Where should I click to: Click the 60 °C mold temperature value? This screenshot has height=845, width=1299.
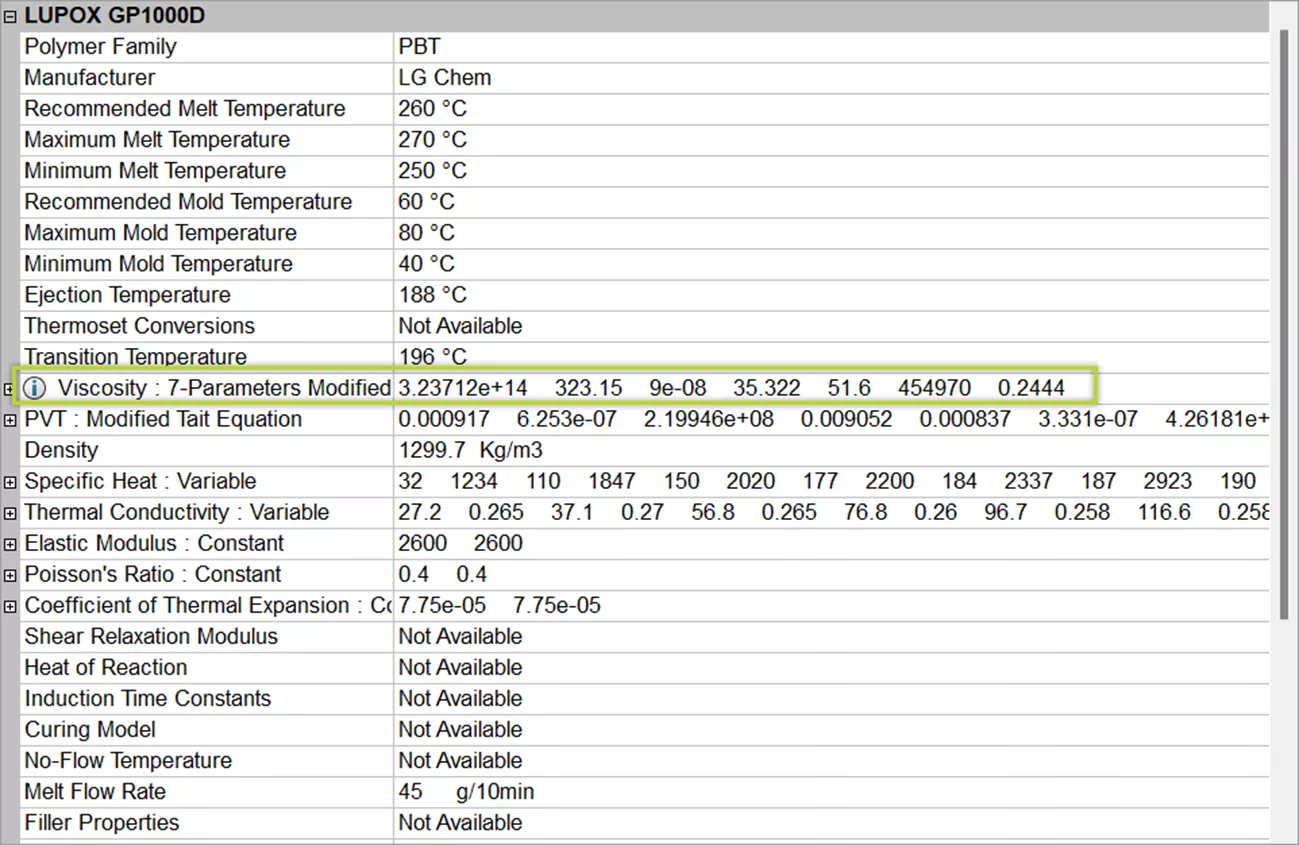[426, 202]
